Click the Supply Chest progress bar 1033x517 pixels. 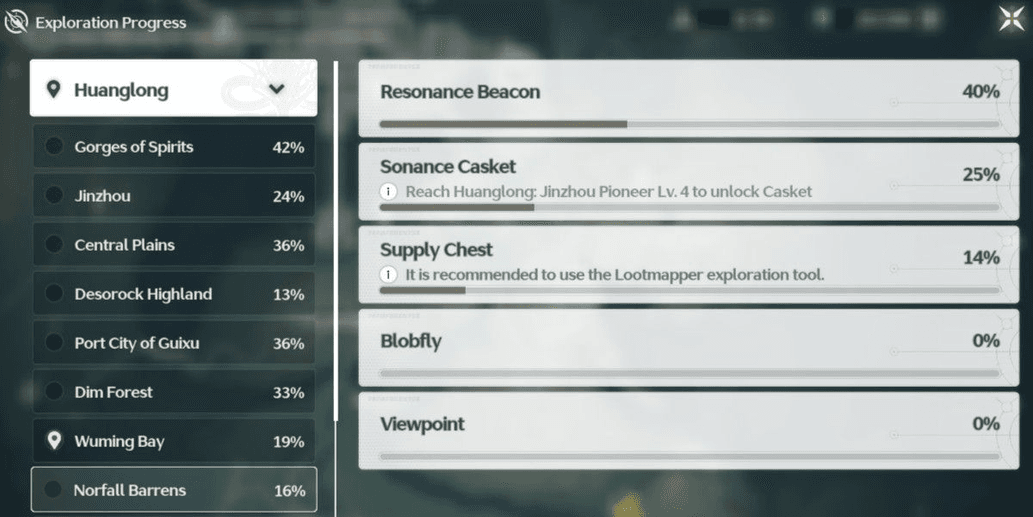690,290
